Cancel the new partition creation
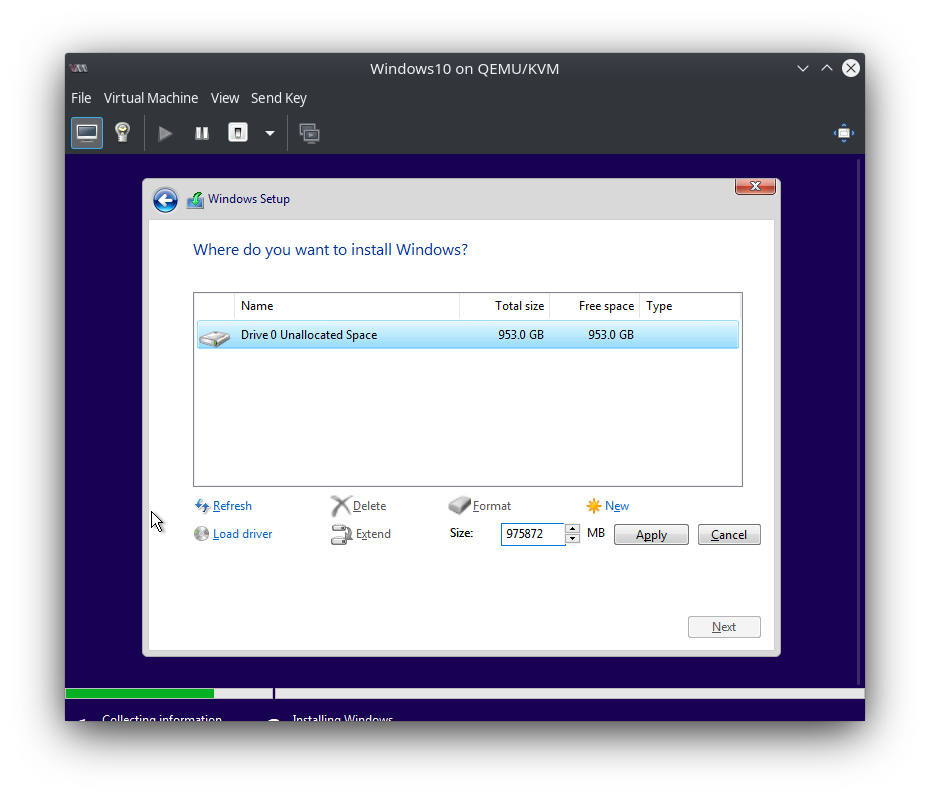The image size is (930, 798). (729, 535)
